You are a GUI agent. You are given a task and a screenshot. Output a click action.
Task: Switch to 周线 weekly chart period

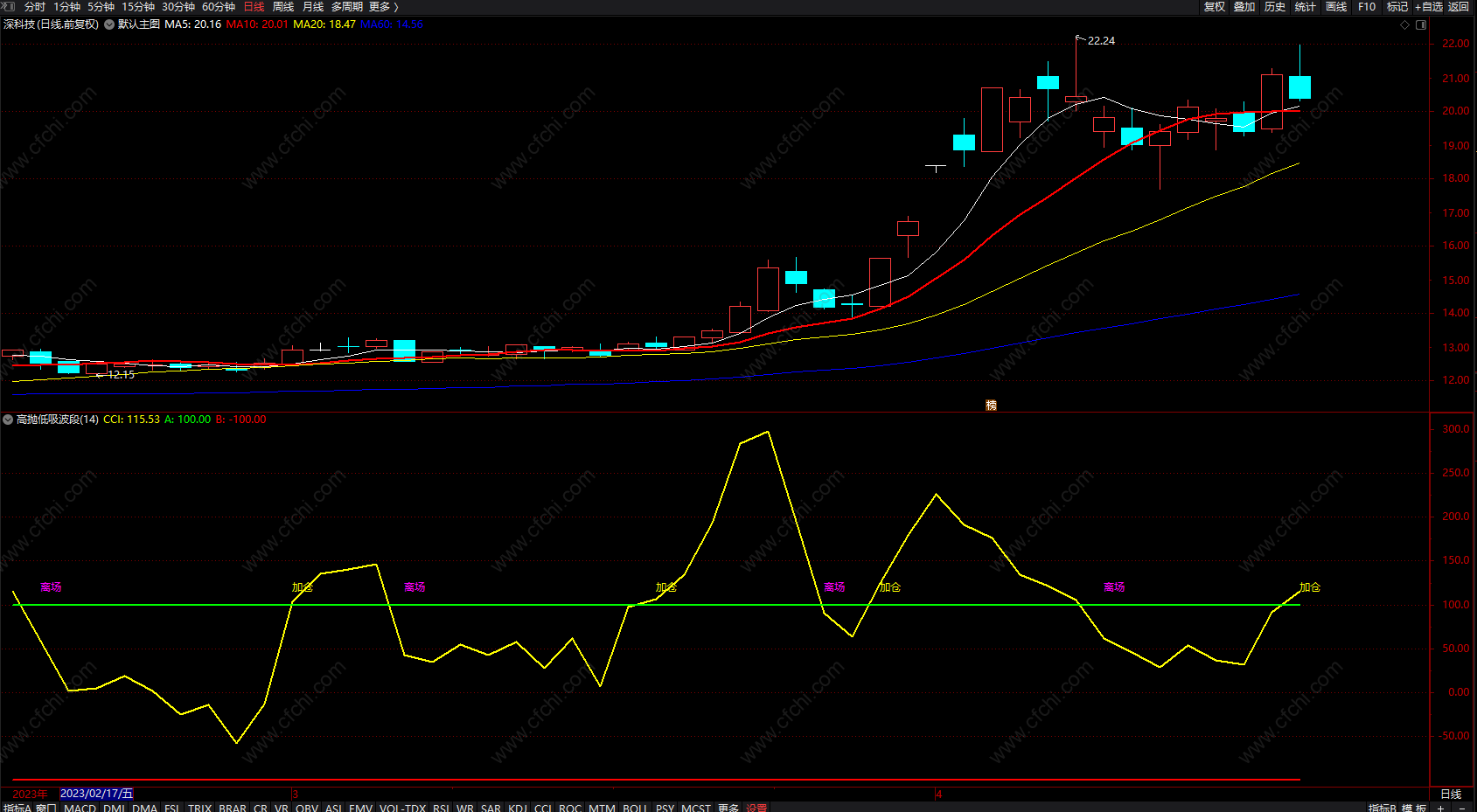pos(283,7)
